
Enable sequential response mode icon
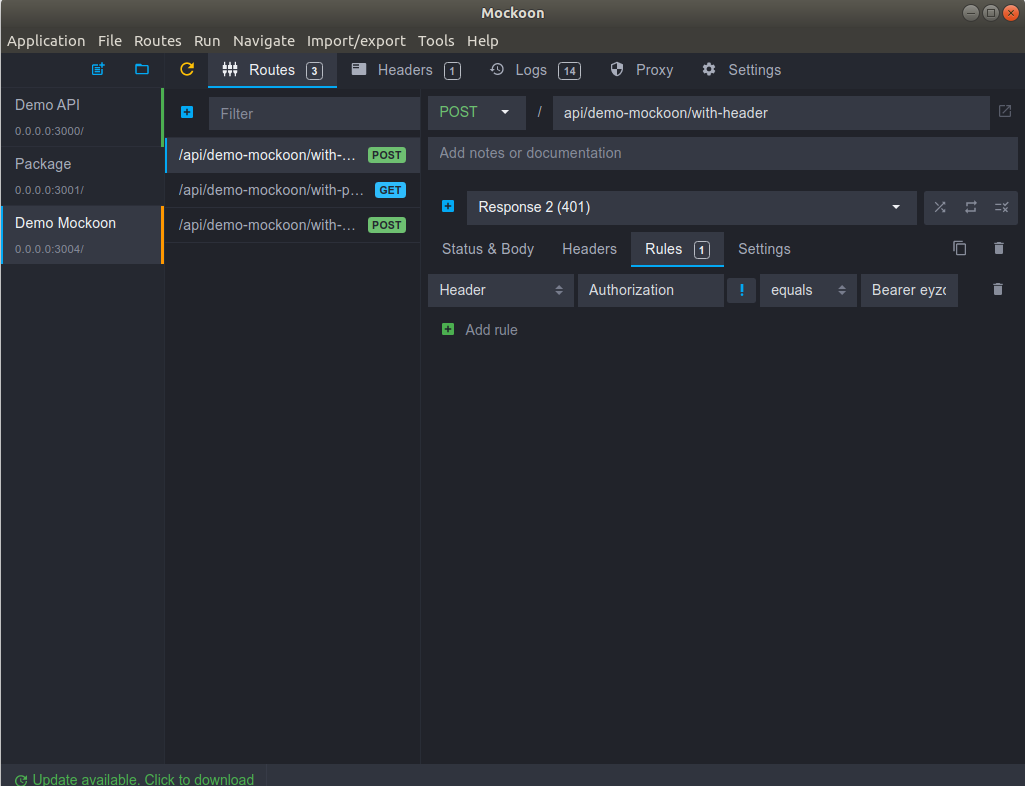(x=971, y=207)
